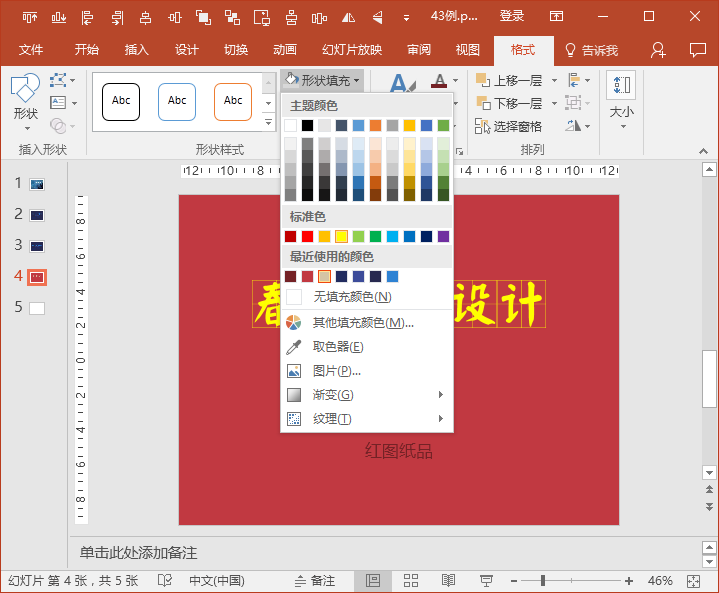719x593 pixels.
Task: Pick the standard yellow color swatch
Action: [x=341, y=237]
